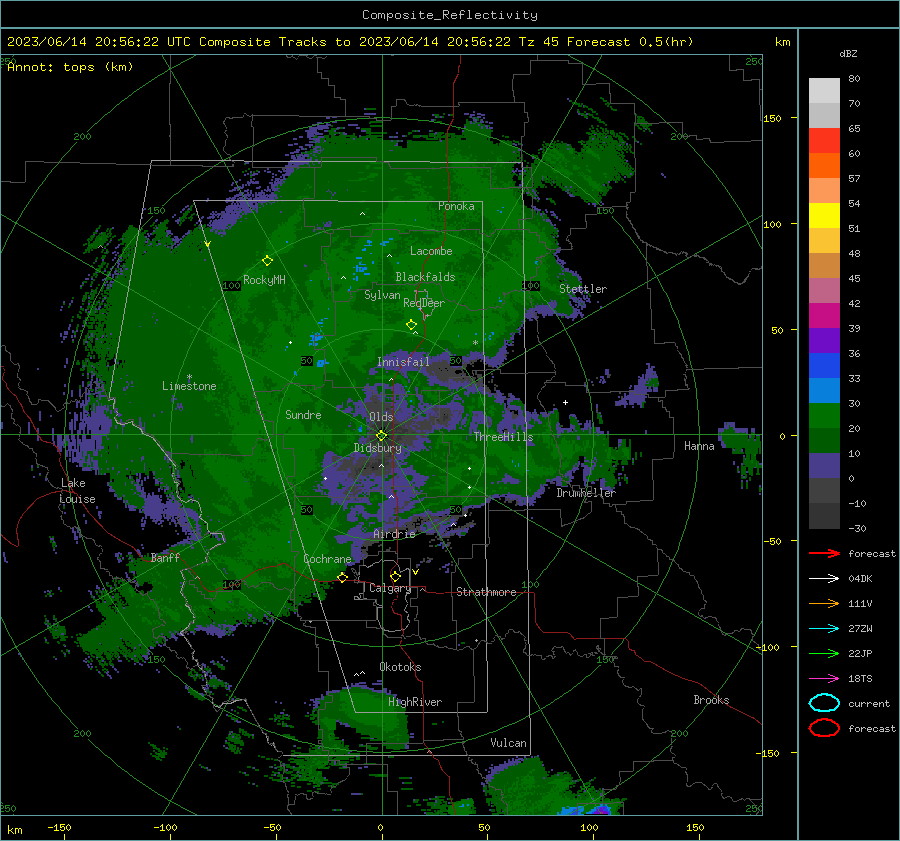Click the Okotoks city label

(400, 667)
